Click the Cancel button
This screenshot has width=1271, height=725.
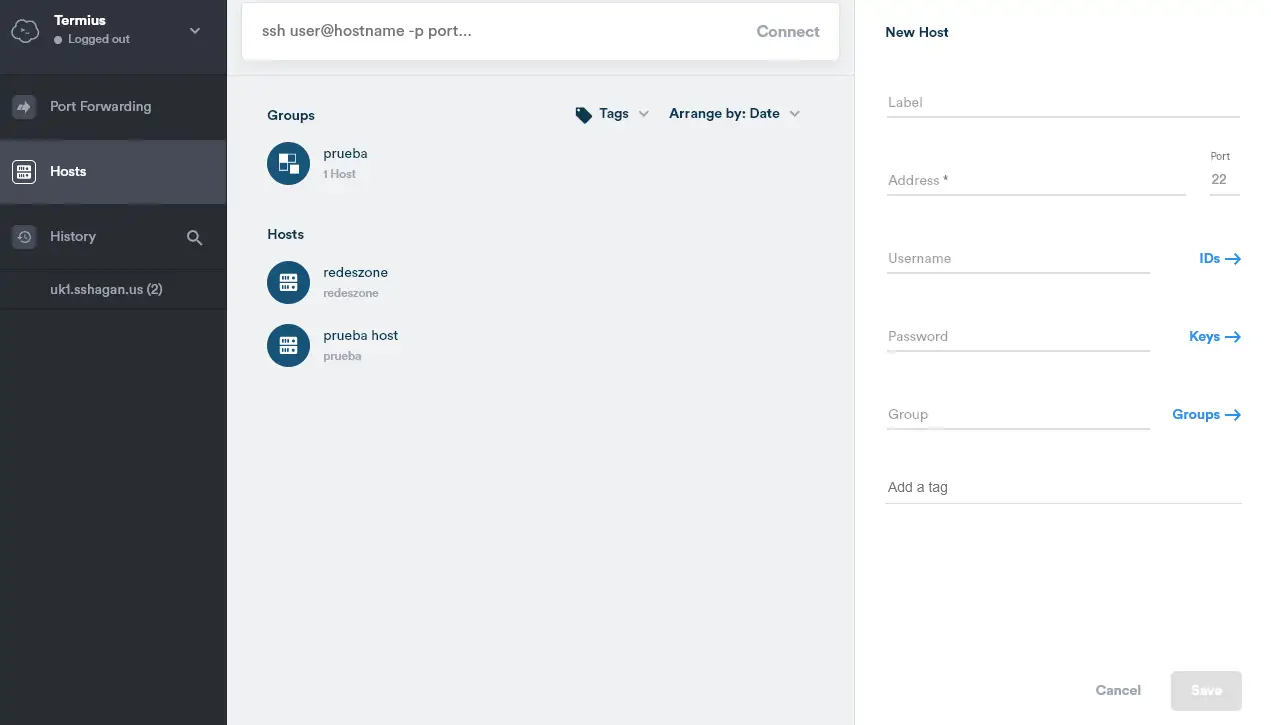1118,690
